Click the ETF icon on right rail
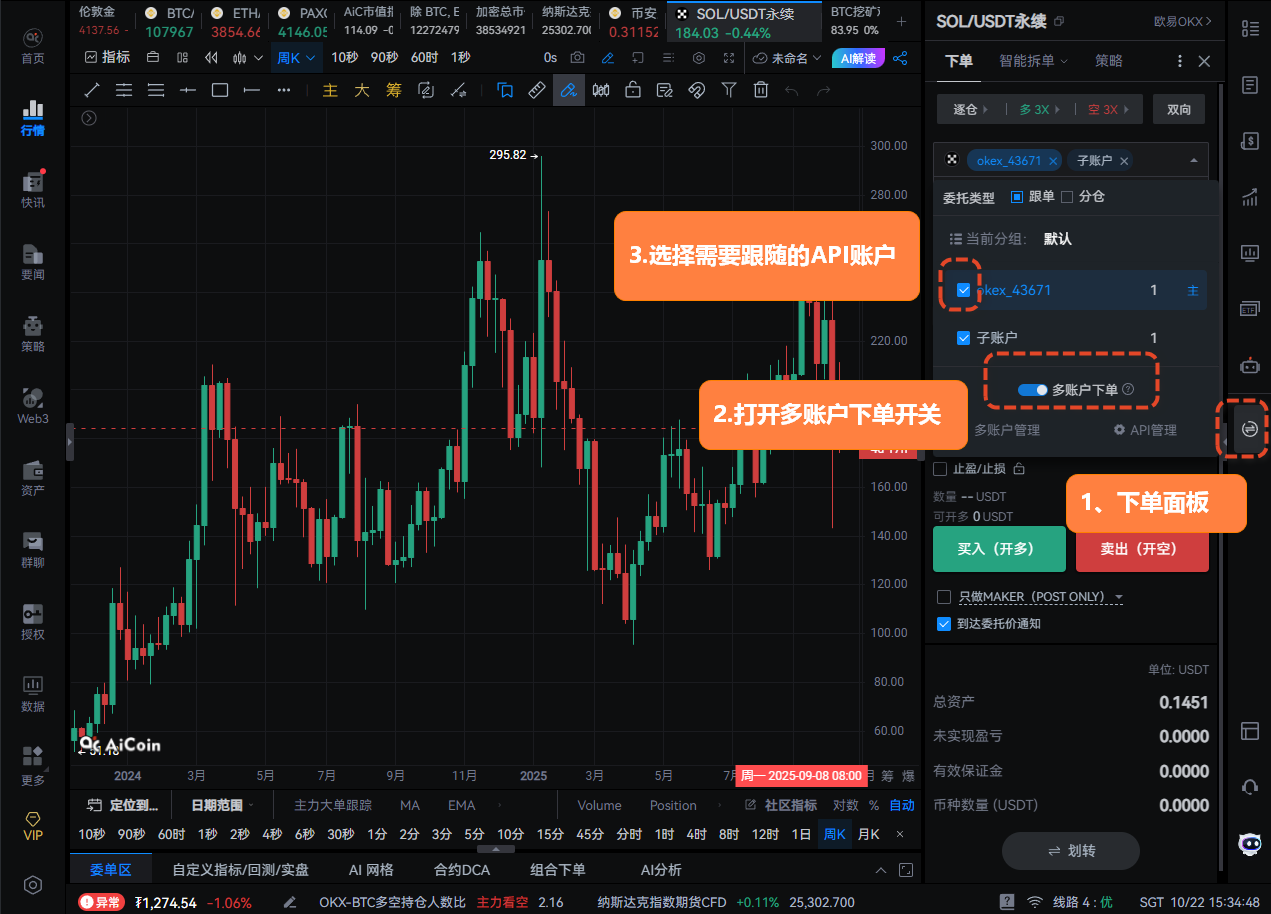This screenshot has width=1271, height=914. coord(1249,308)
